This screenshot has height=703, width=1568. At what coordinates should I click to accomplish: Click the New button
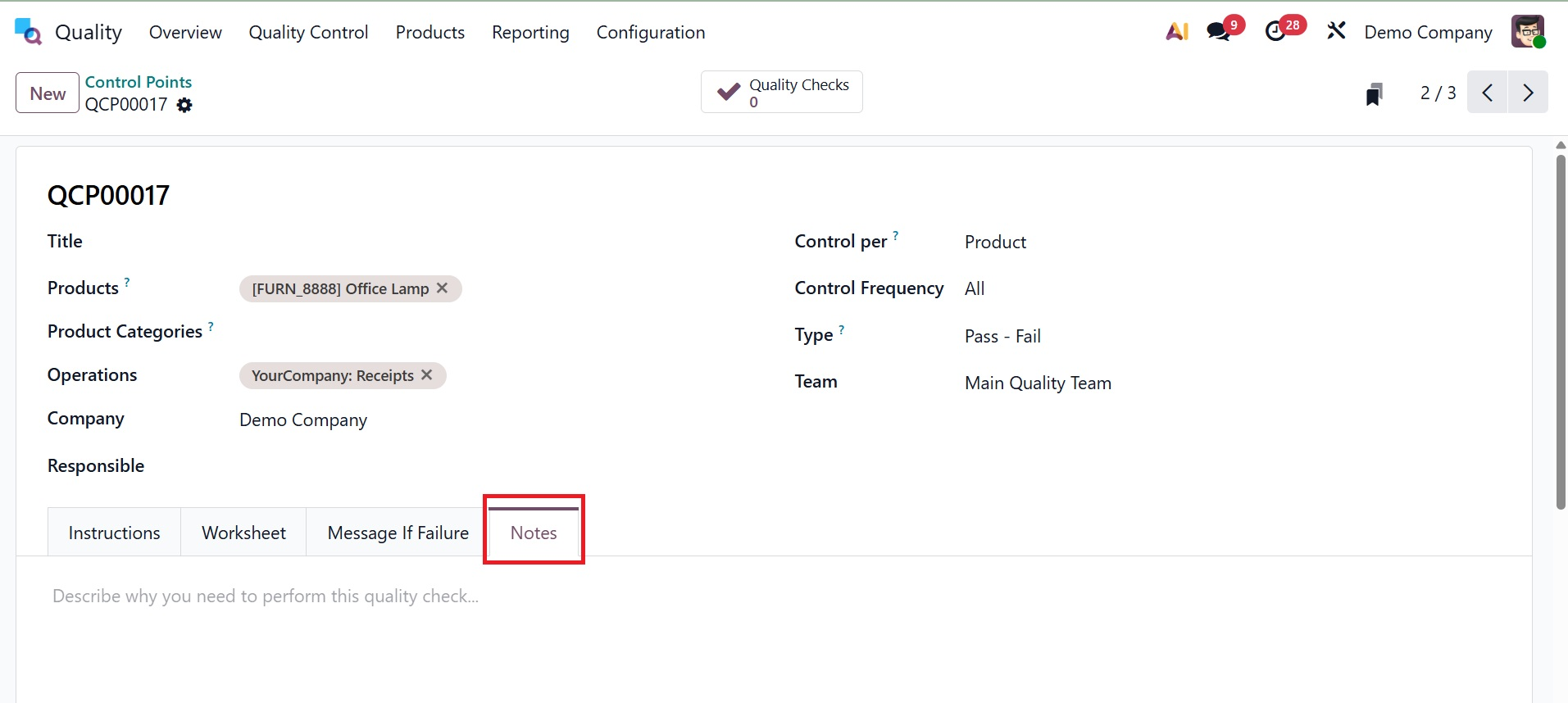tap(48, 93)
